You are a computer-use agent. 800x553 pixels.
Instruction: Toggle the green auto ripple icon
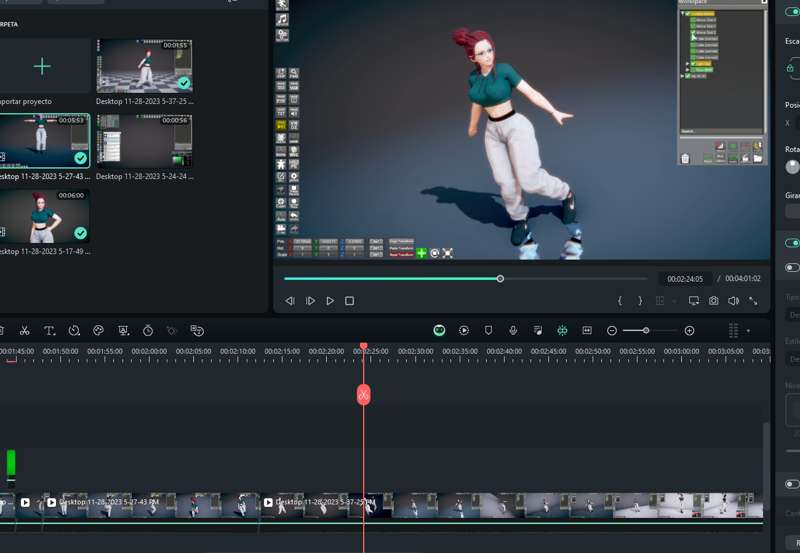562,331
